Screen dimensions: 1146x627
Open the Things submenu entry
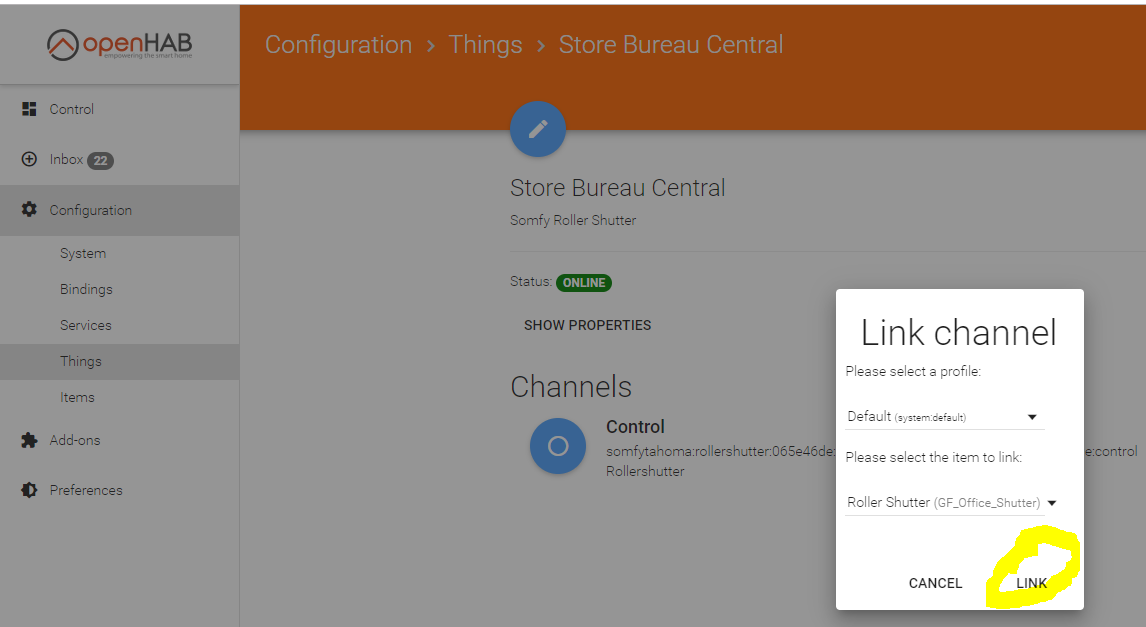pos(120,362)
